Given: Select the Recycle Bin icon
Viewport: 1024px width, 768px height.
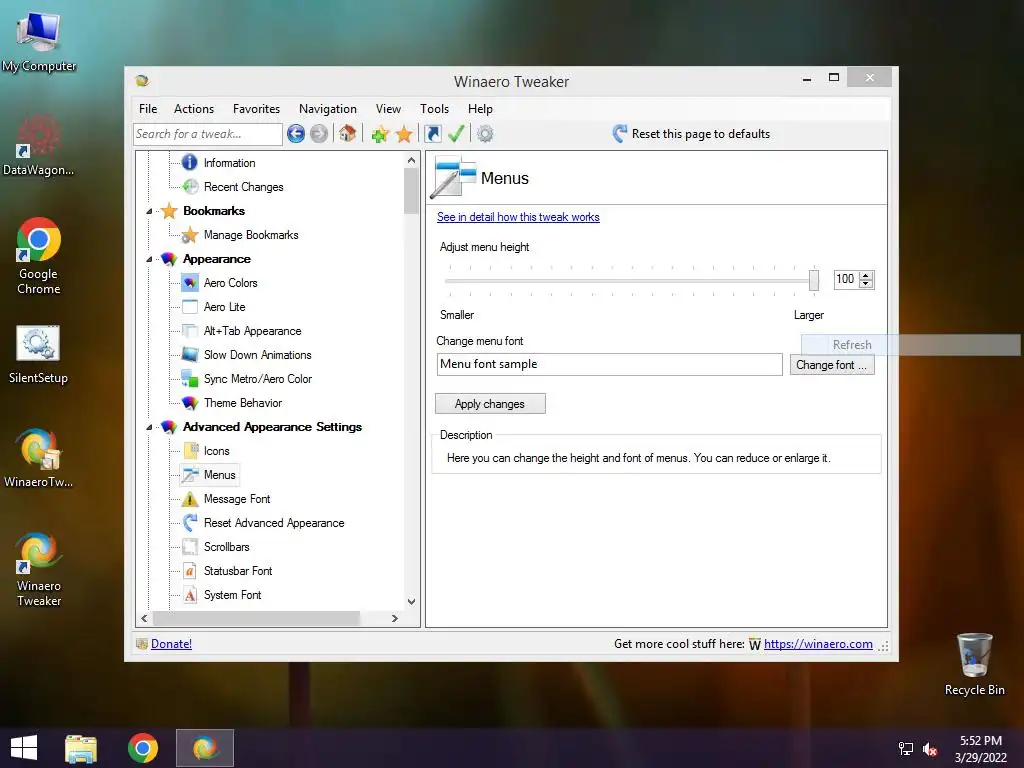Looking at the screenshot, I should (x=974, y=664).
